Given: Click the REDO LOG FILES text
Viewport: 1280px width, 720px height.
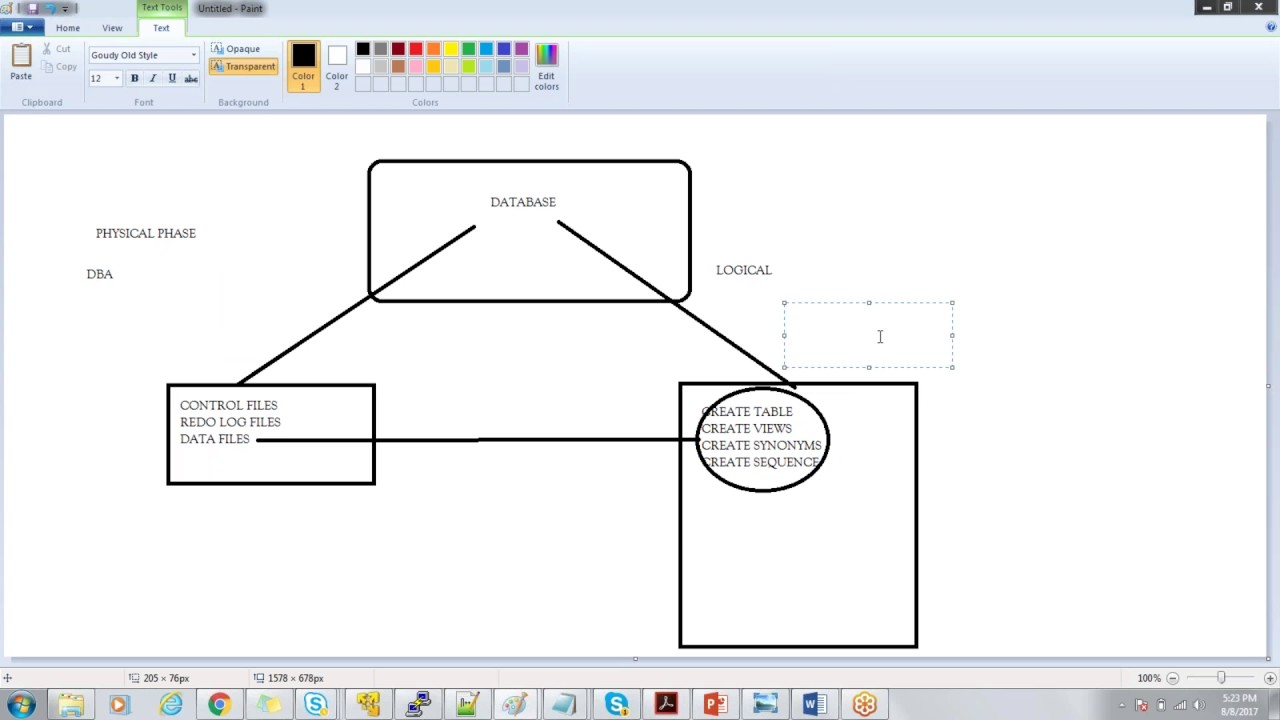Looking at the screenshot, I should (x=230, y=422).
